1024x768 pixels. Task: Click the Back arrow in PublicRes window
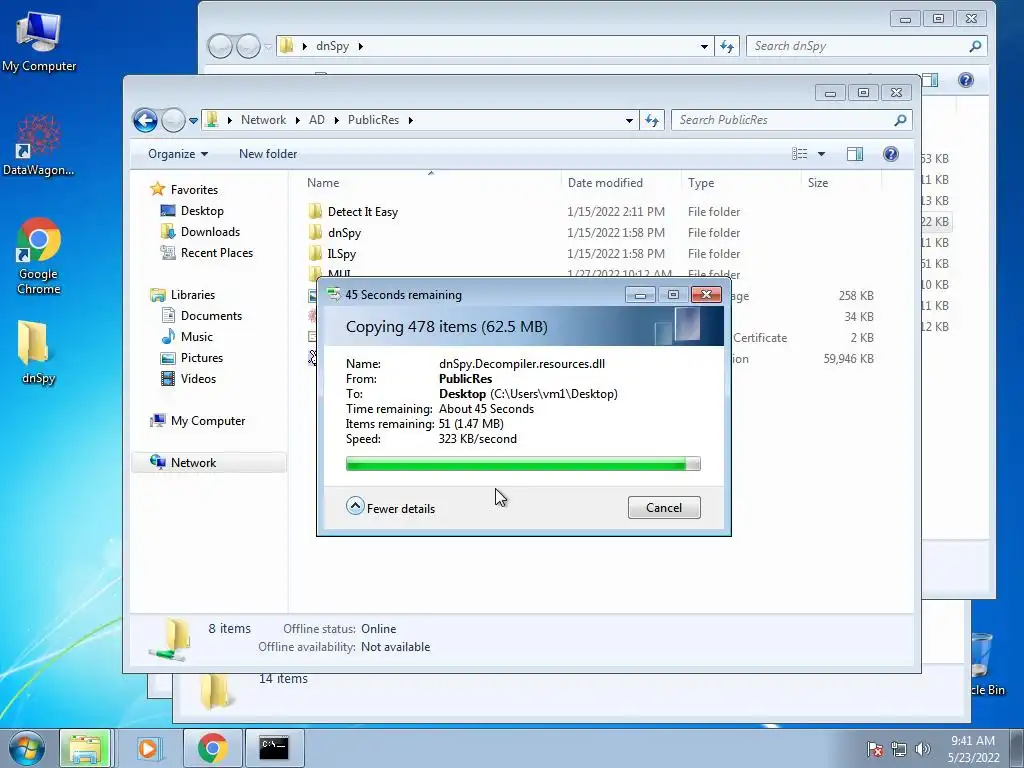pos(145,120)
